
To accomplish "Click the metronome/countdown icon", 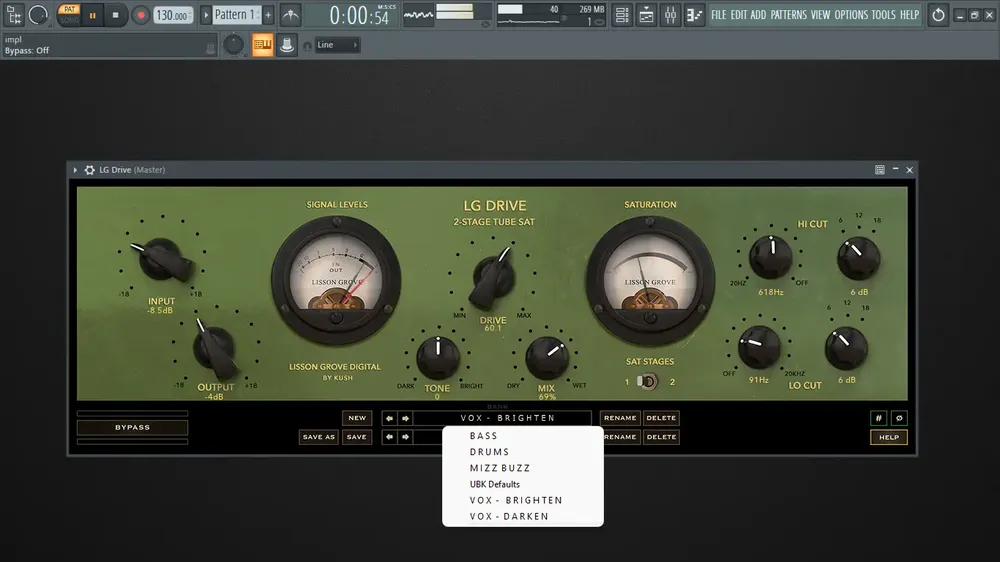I will (x=290, y=15).
